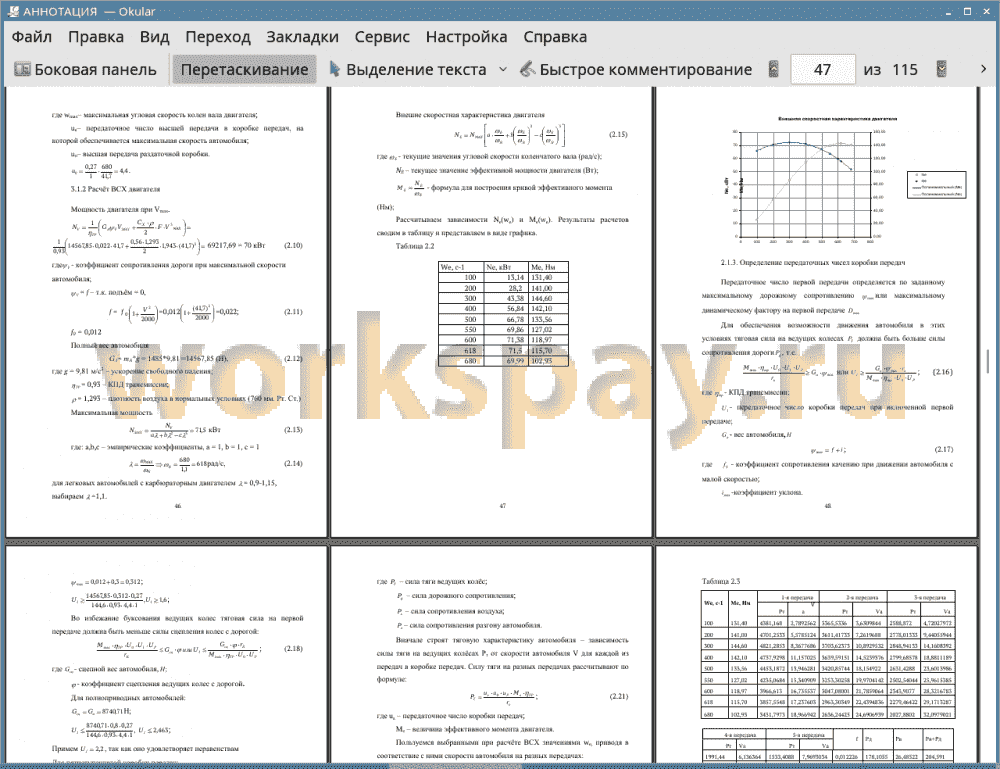Click the Okular application icon in title bar
Viewport: 1000px width, 769px height.
[x=11, y=11]
